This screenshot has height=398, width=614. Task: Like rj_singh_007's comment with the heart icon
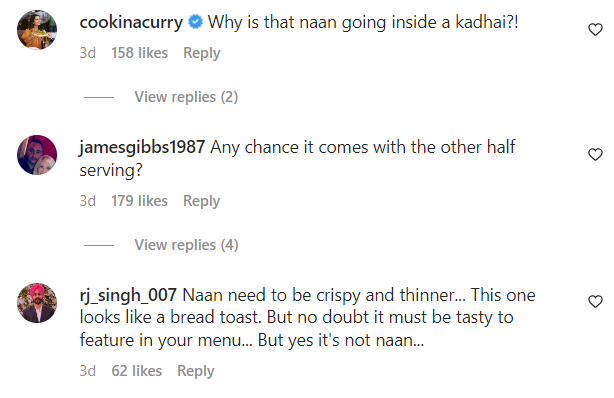pyautogui.click(x=595, y=302)
